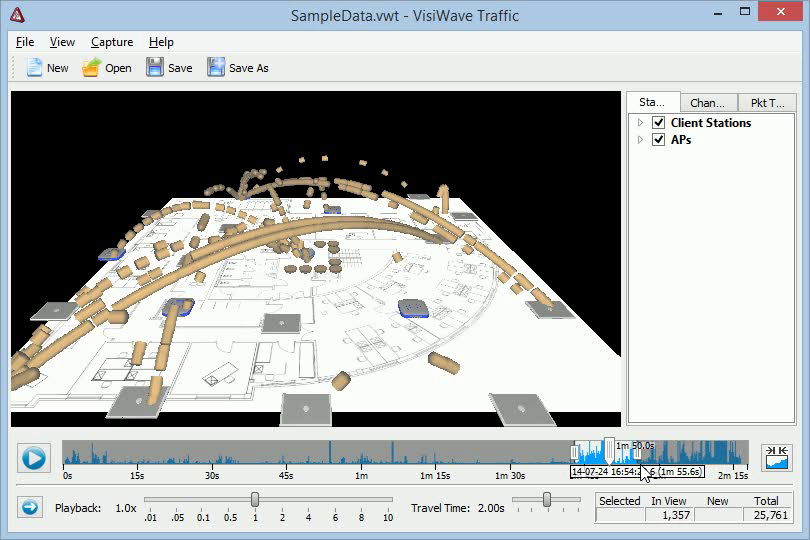Minimize the VisiWave Traffic window
Image resolution: width=810 pixels, height=540 pixels.
pos(718,12)
